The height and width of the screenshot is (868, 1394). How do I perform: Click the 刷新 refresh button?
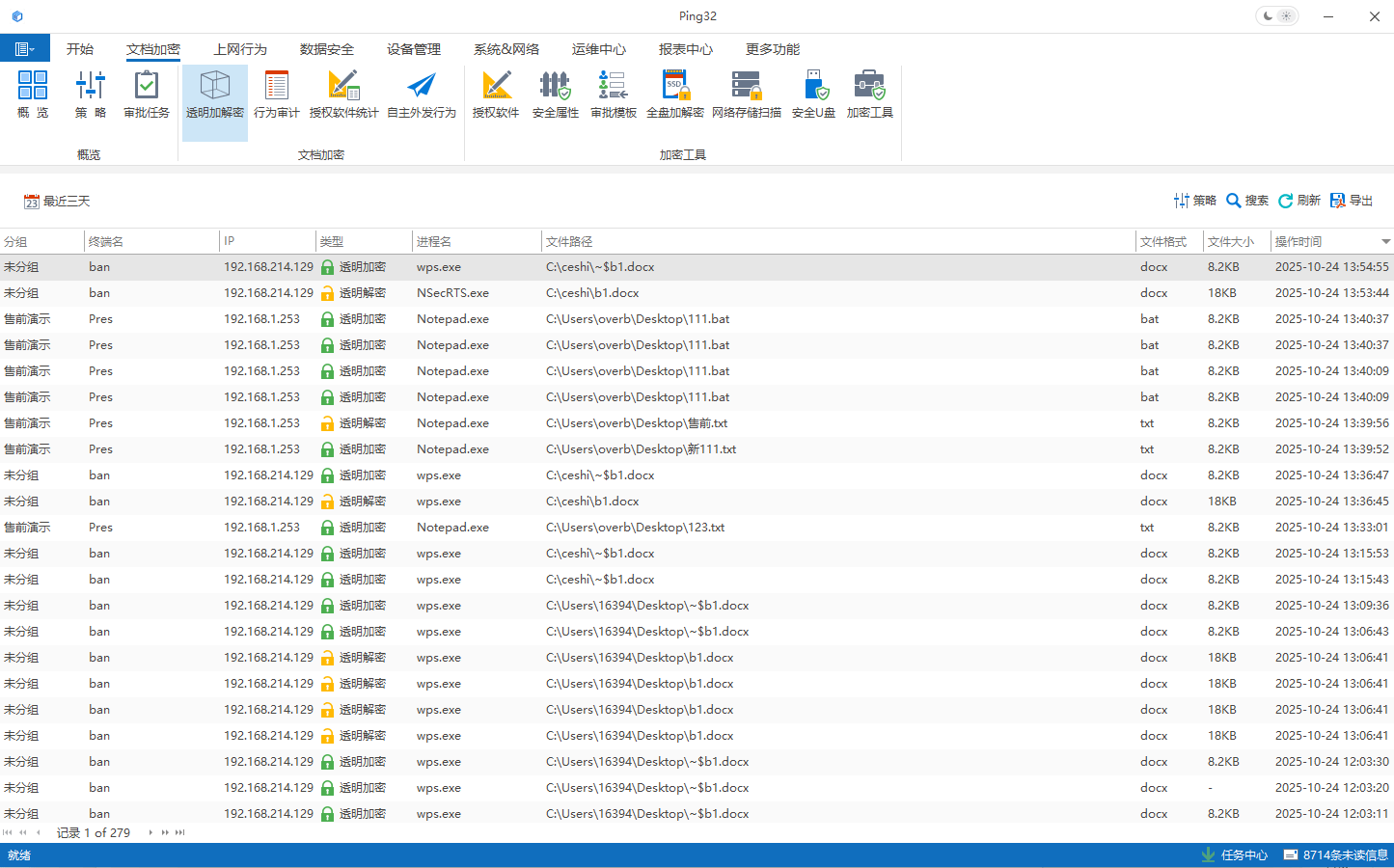[1299, 201]
